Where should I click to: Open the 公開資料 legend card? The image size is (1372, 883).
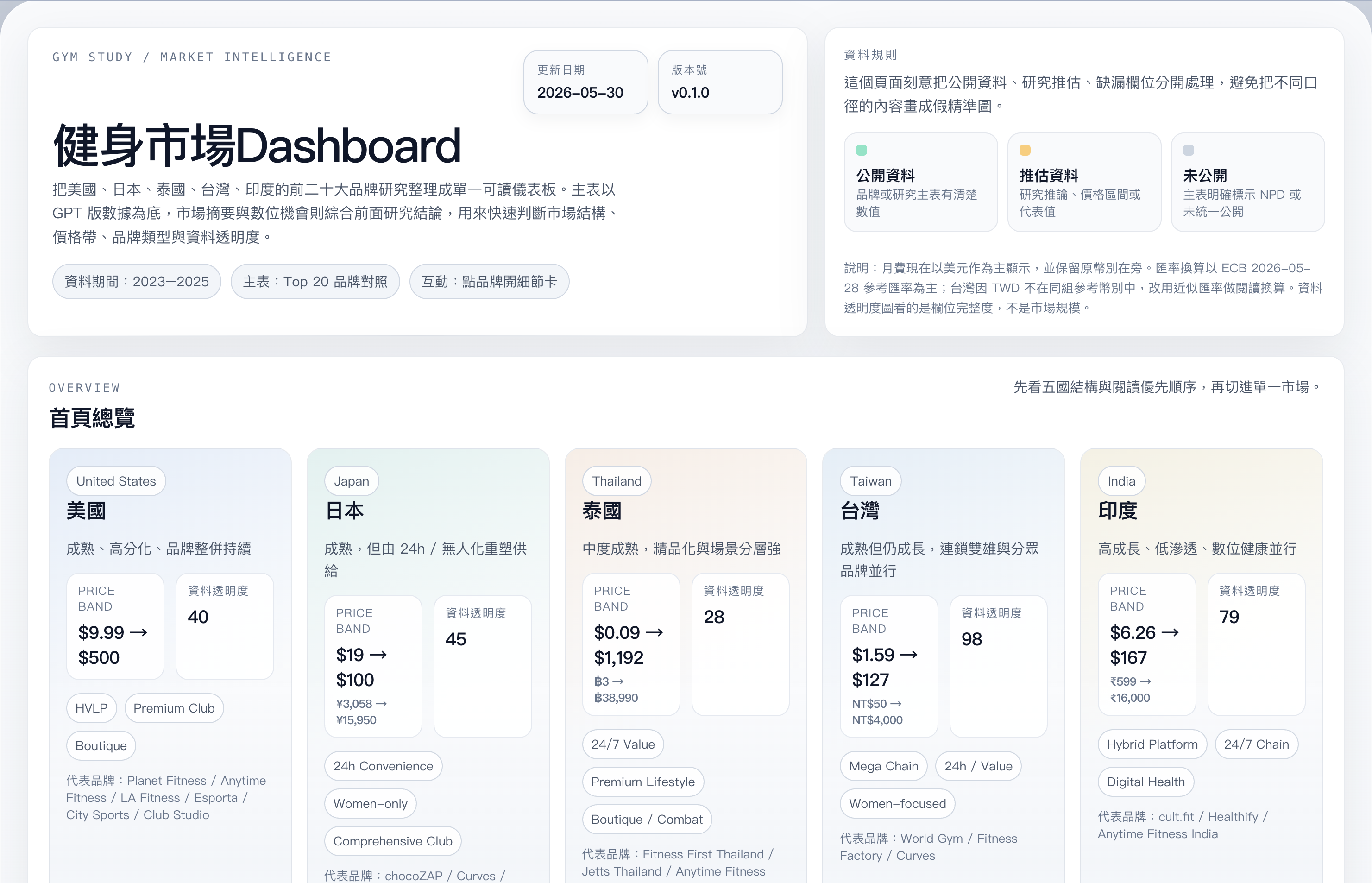920,183
